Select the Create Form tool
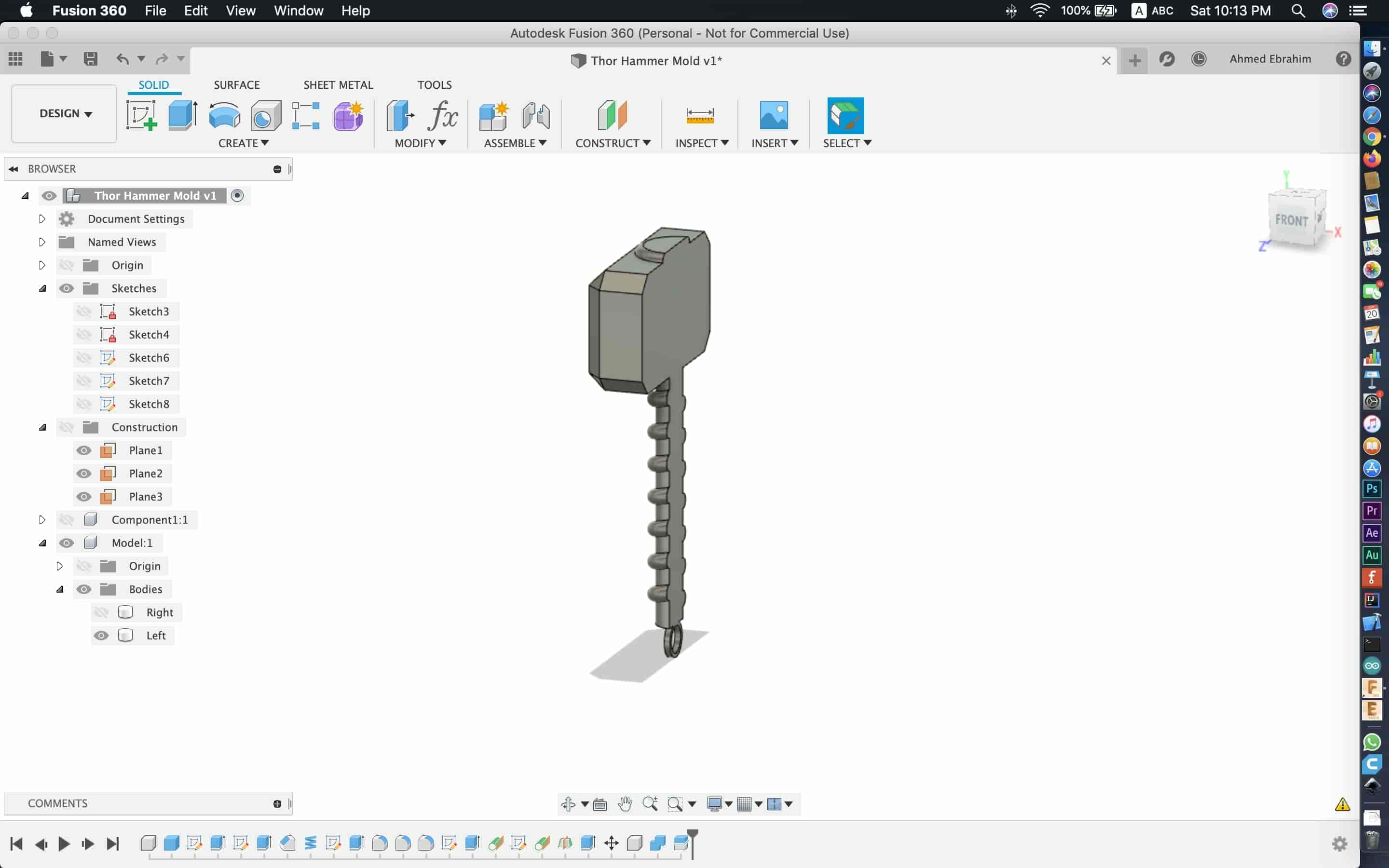Viewport: 1389px width, 868px height. (x=348, y=115)
